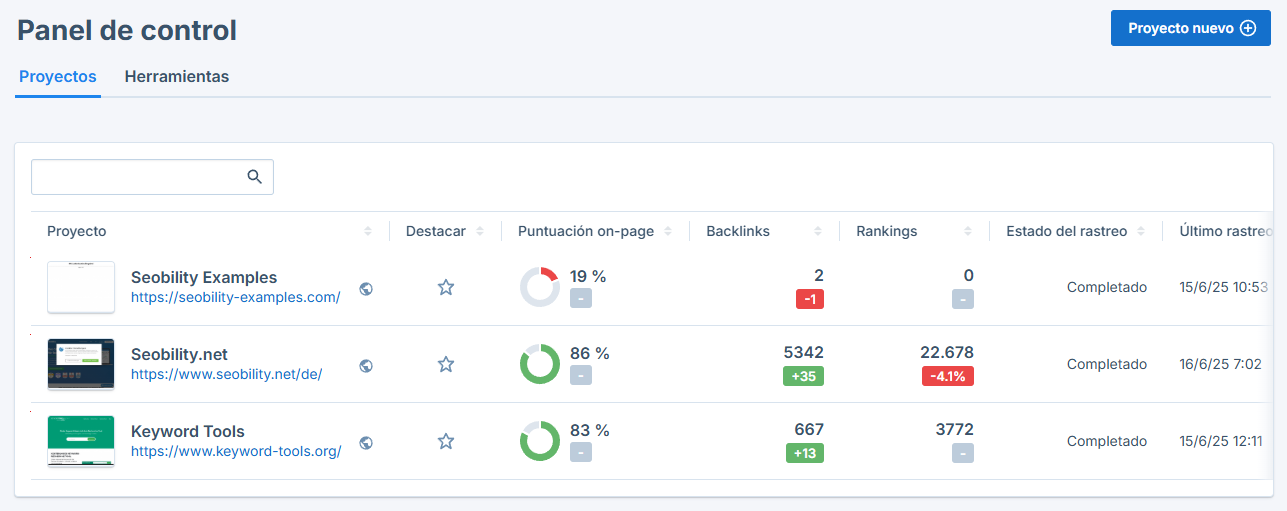Click Completado status for Seobility Examples

(x=1107, y=287)
